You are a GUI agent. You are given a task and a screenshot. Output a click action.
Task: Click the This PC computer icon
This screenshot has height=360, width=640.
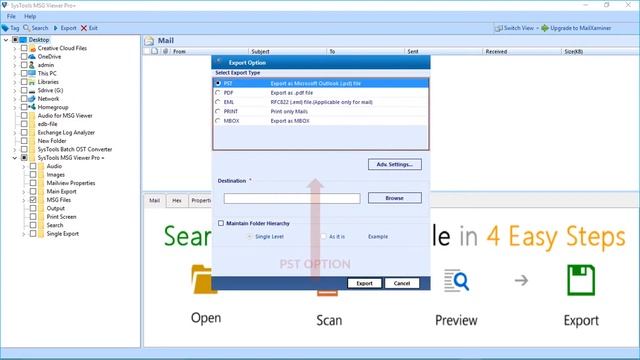click(x=32, y=73)
